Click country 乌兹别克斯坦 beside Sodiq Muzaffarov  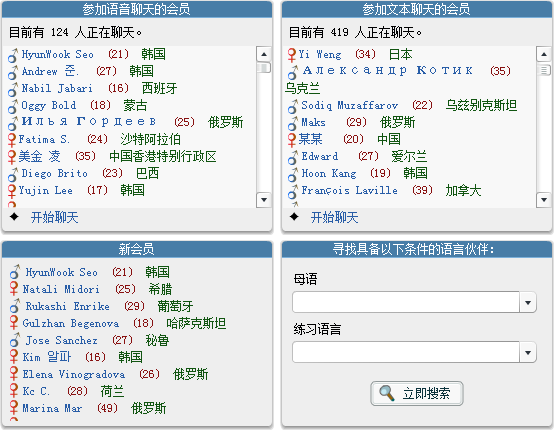pos(481,106)
